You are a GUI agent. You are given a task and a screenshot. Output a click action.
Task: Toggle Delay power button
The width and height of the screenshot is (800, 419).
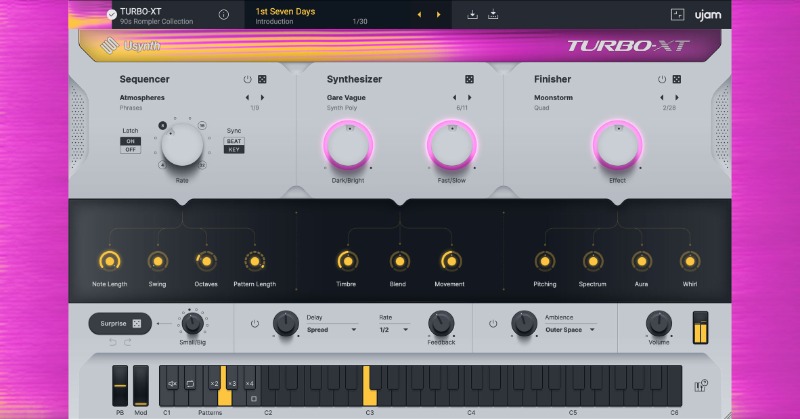click(x=255, y=324)
